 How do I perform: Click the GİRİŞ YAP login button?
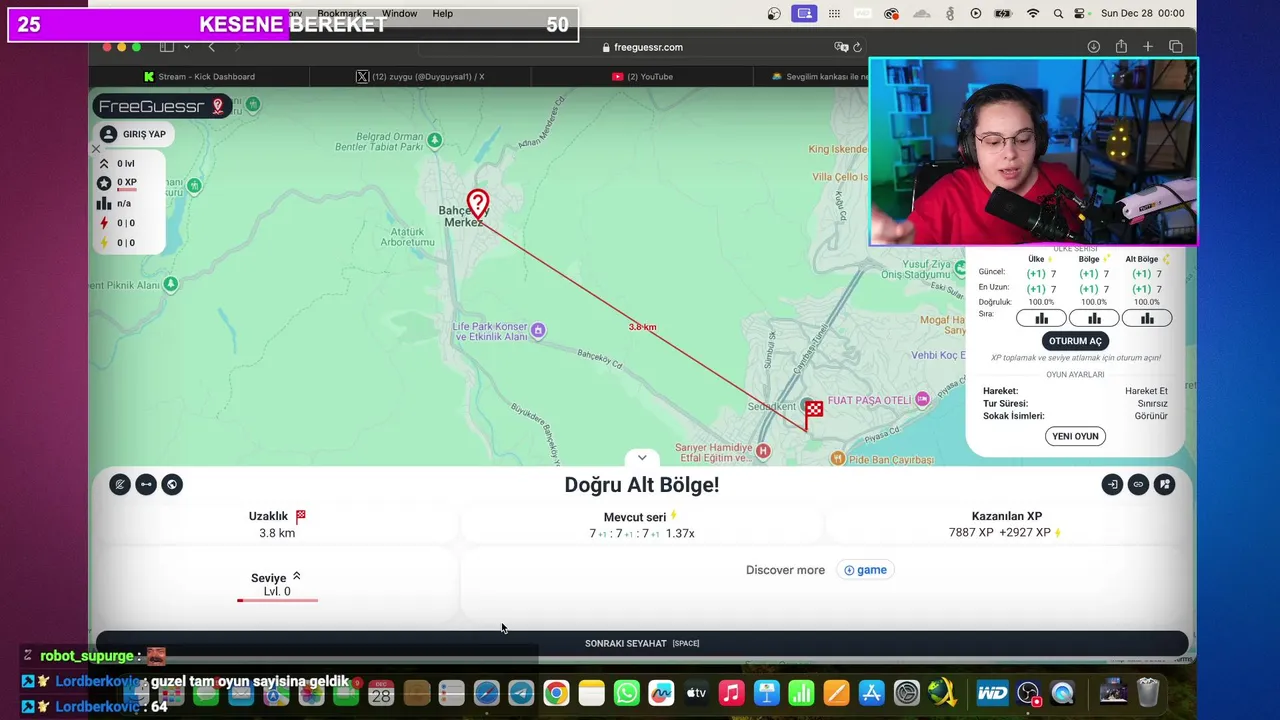pyautogui.click(x=135, y=134)
